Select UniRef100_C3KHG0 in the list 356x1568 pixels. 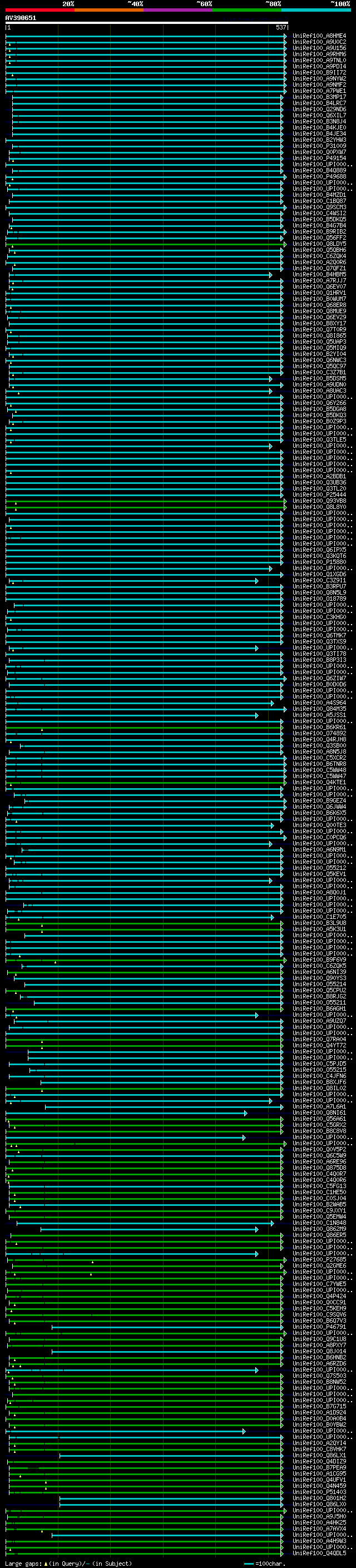(x=319, y=617)
